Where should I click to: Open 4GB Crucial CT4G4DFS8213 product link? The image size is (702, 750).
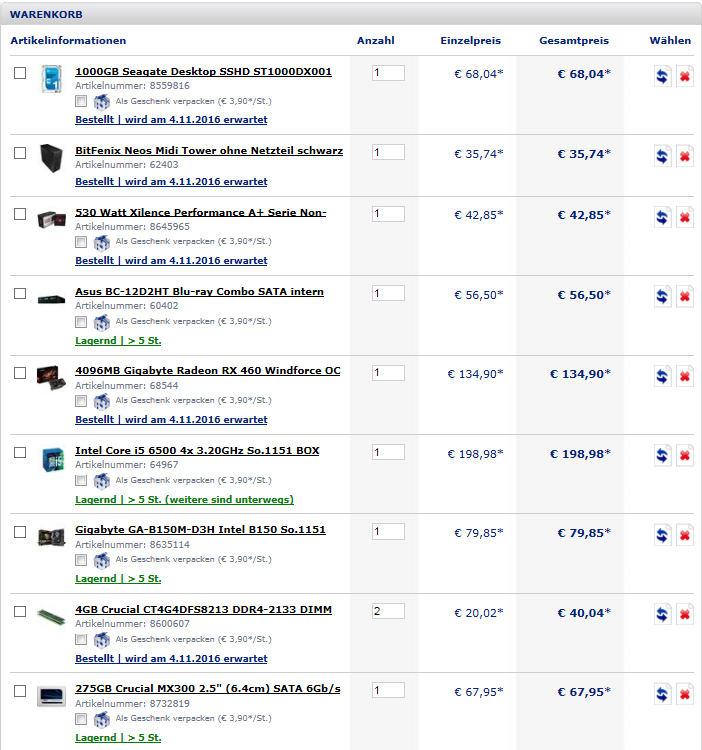pos(203,610)
